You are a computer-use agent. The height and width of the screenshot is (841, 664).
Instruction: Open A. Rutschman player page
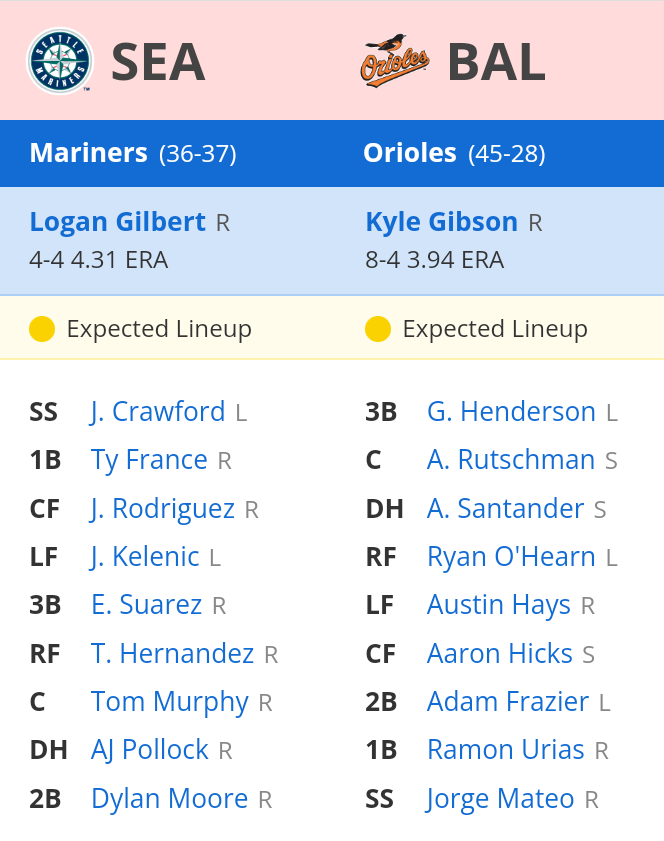click(x=510, y=460)
